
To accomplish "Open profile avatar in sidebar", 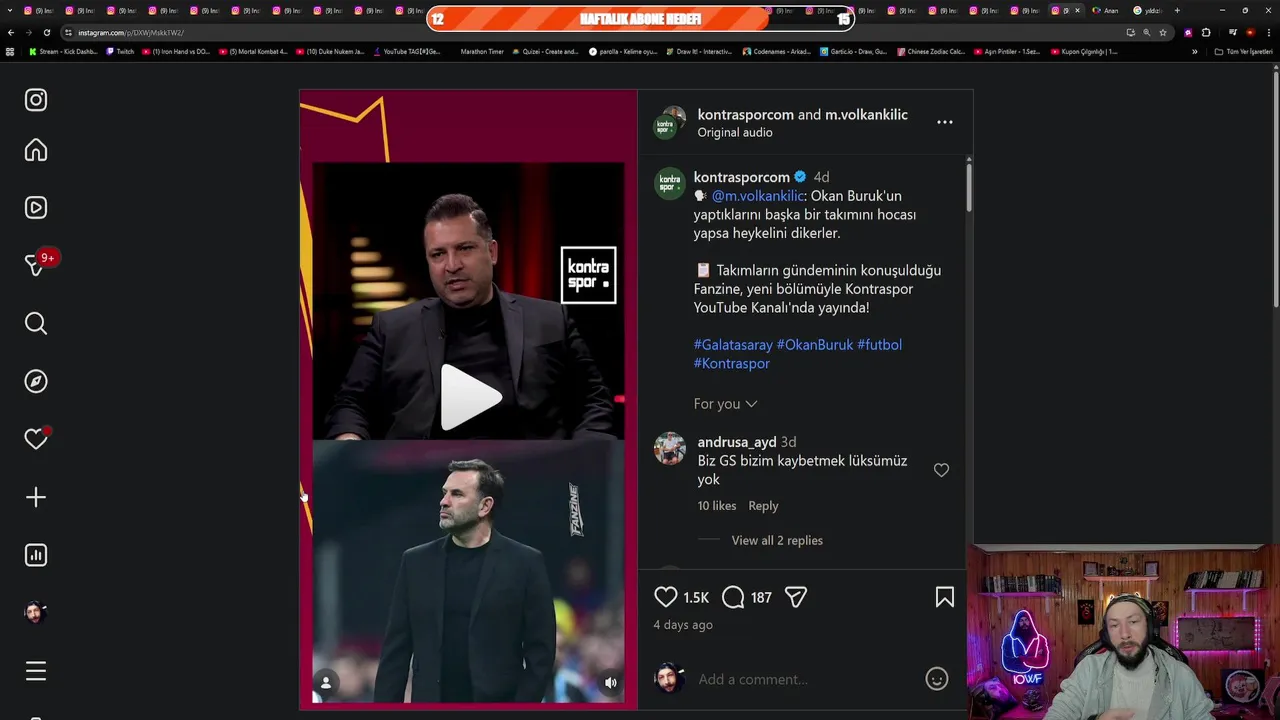I will (36, 613).
